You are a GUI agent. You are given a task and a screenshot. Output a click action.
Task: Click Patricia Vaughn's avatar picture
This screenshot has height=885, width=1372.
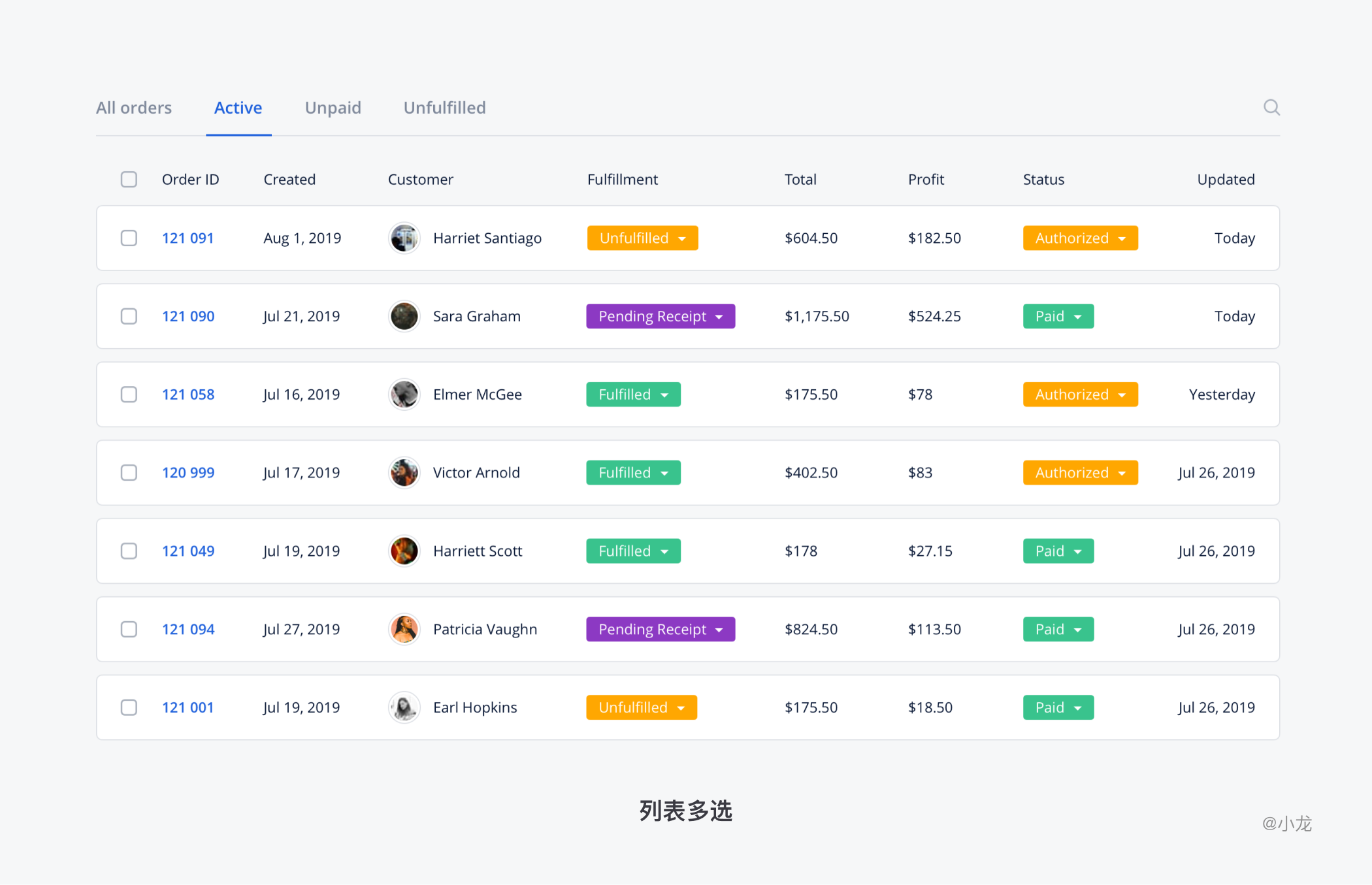tap(404, 630)
